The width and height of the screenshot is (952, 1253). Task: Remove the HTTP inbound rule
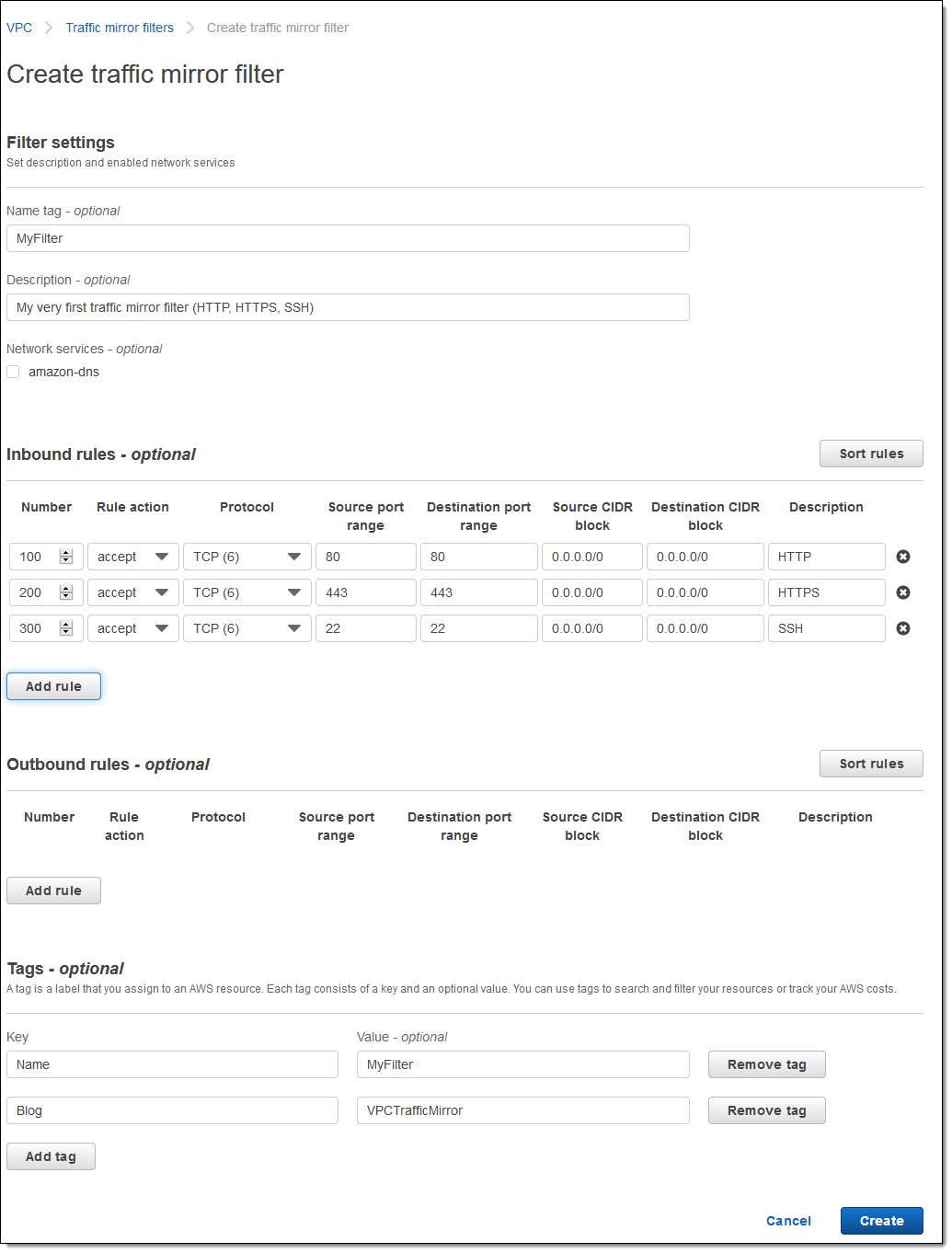tap(902, 557)
